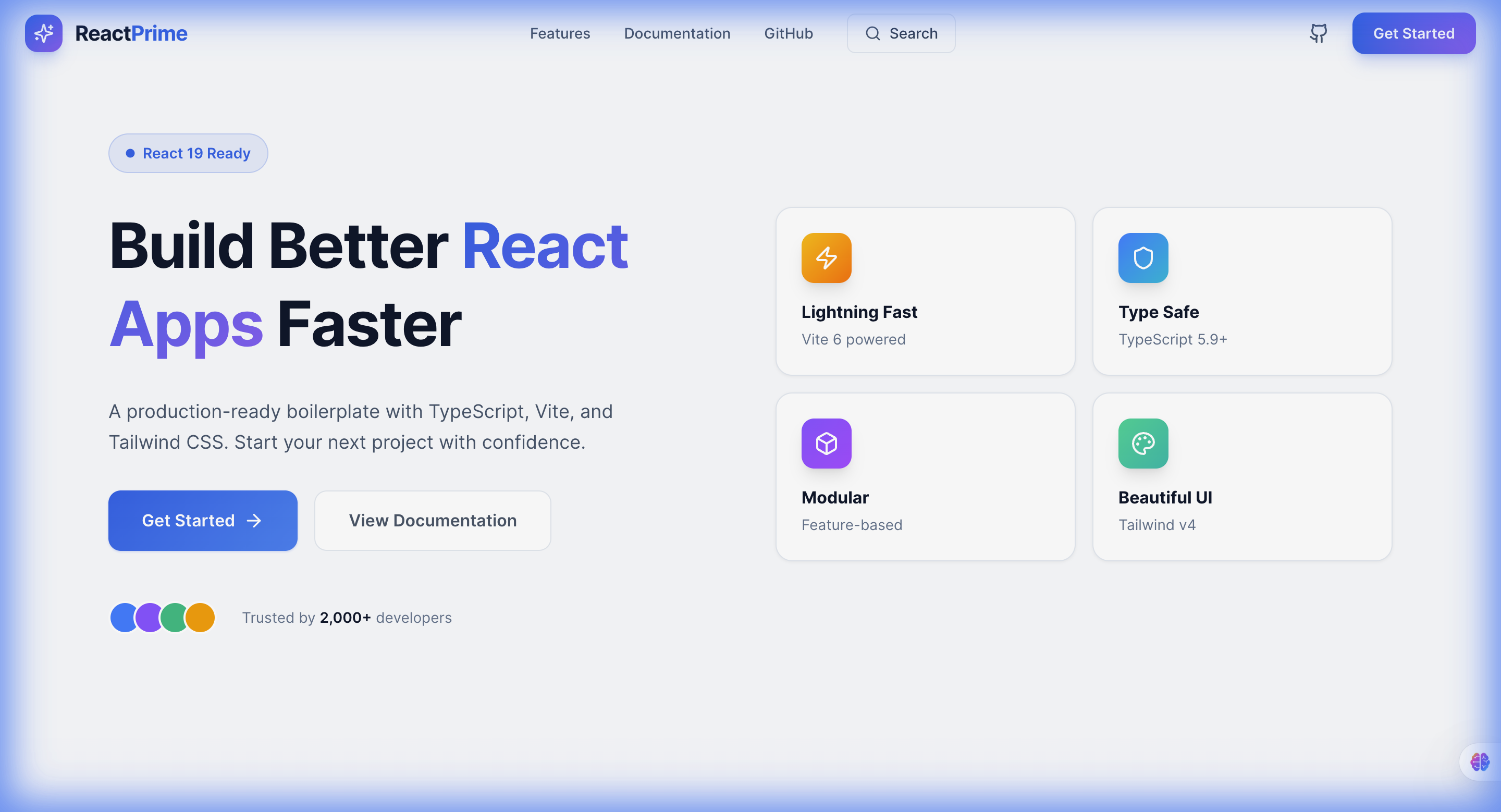This screenshot has width=1501, height=812.
Task: Click the green palette Beautiful UI icon
Action: (1142, 444)
